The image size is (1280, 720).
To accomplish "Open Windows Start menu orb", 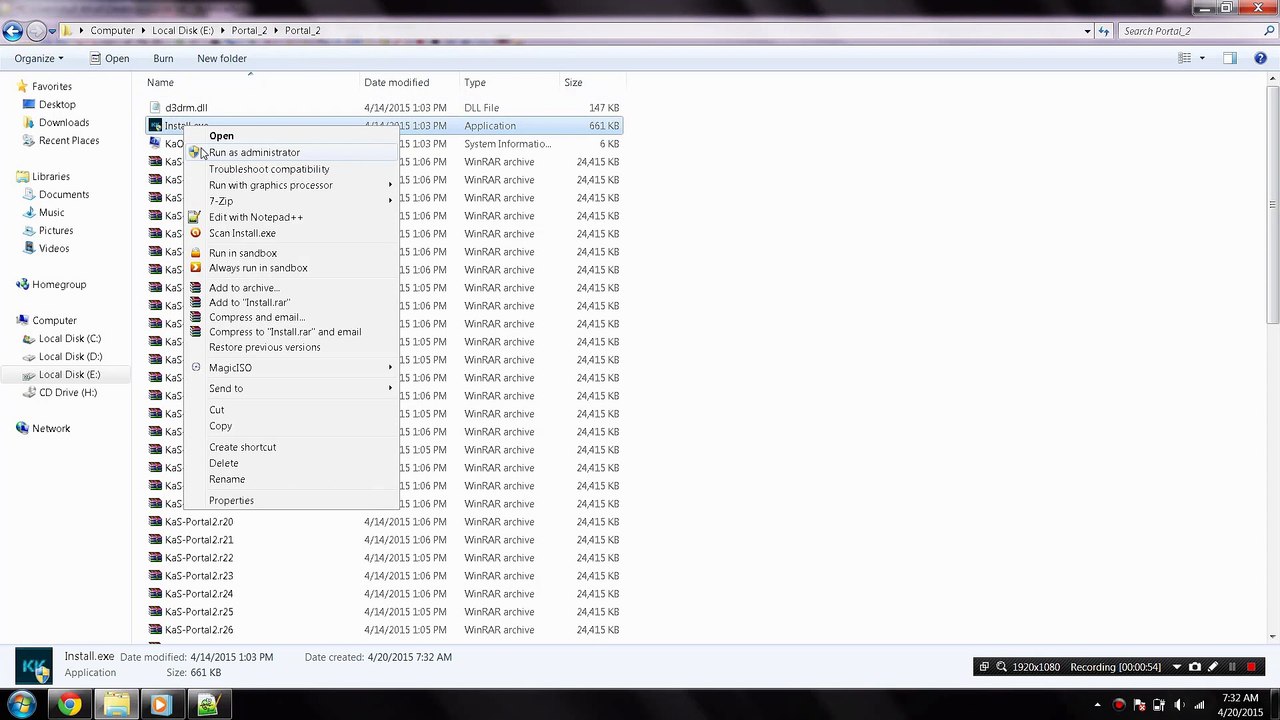I will (21, 705).
